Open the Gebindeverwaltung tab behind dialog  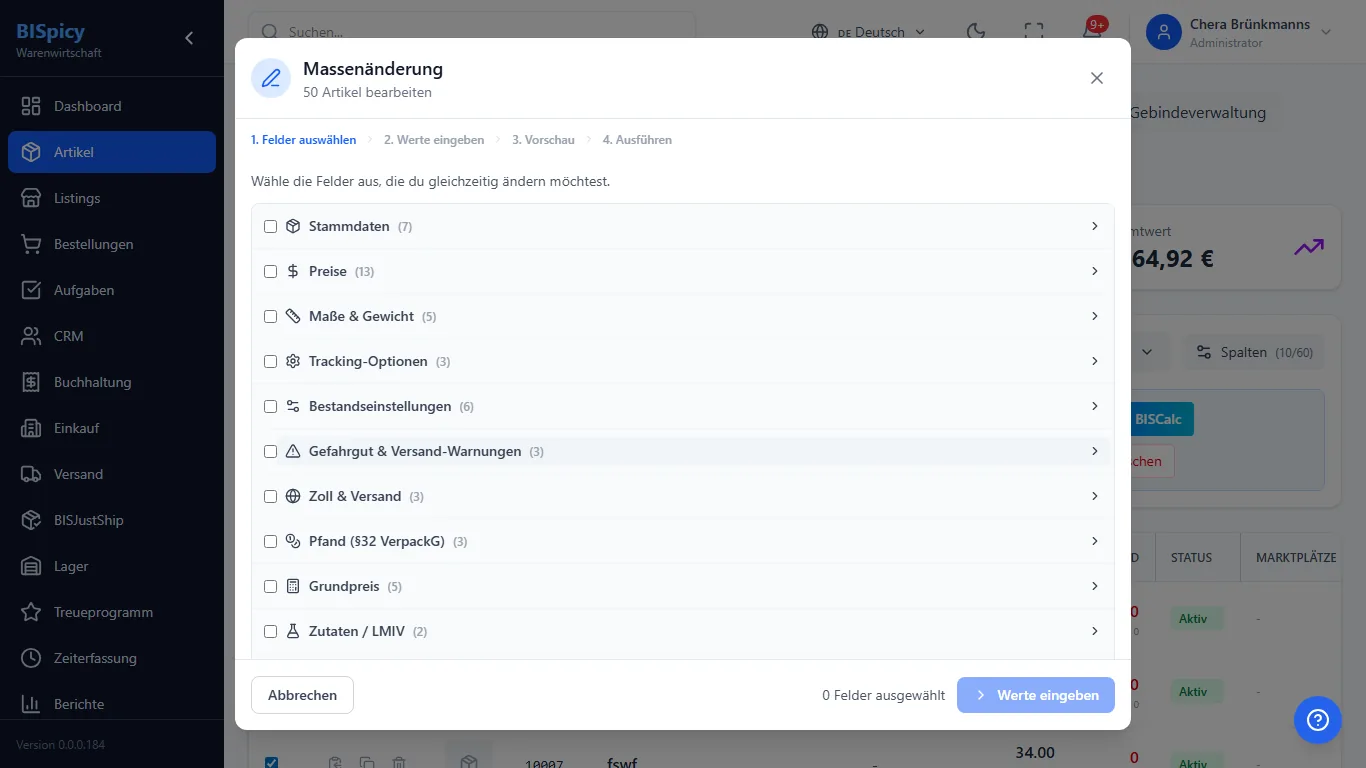click(x=1197, y=113)
